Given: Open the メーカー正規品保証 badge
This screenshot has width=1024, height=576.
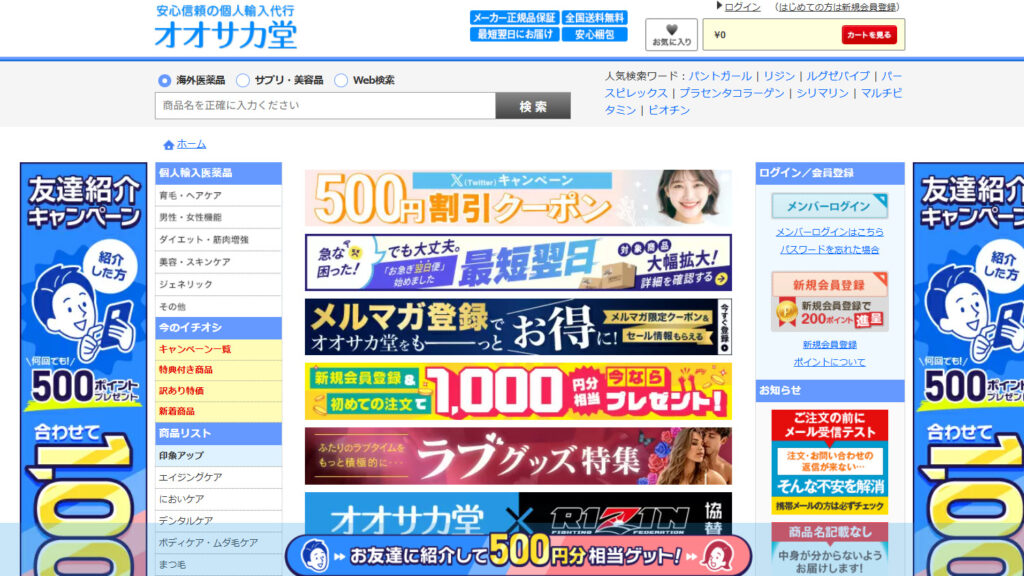Looking at the screenshot, I should 514,17.
